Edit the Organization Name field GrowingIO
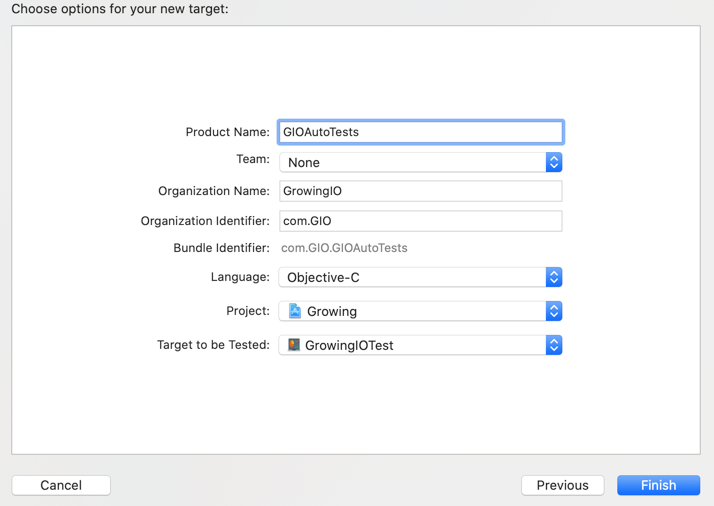Screen dimensions: 714x506 421,191
